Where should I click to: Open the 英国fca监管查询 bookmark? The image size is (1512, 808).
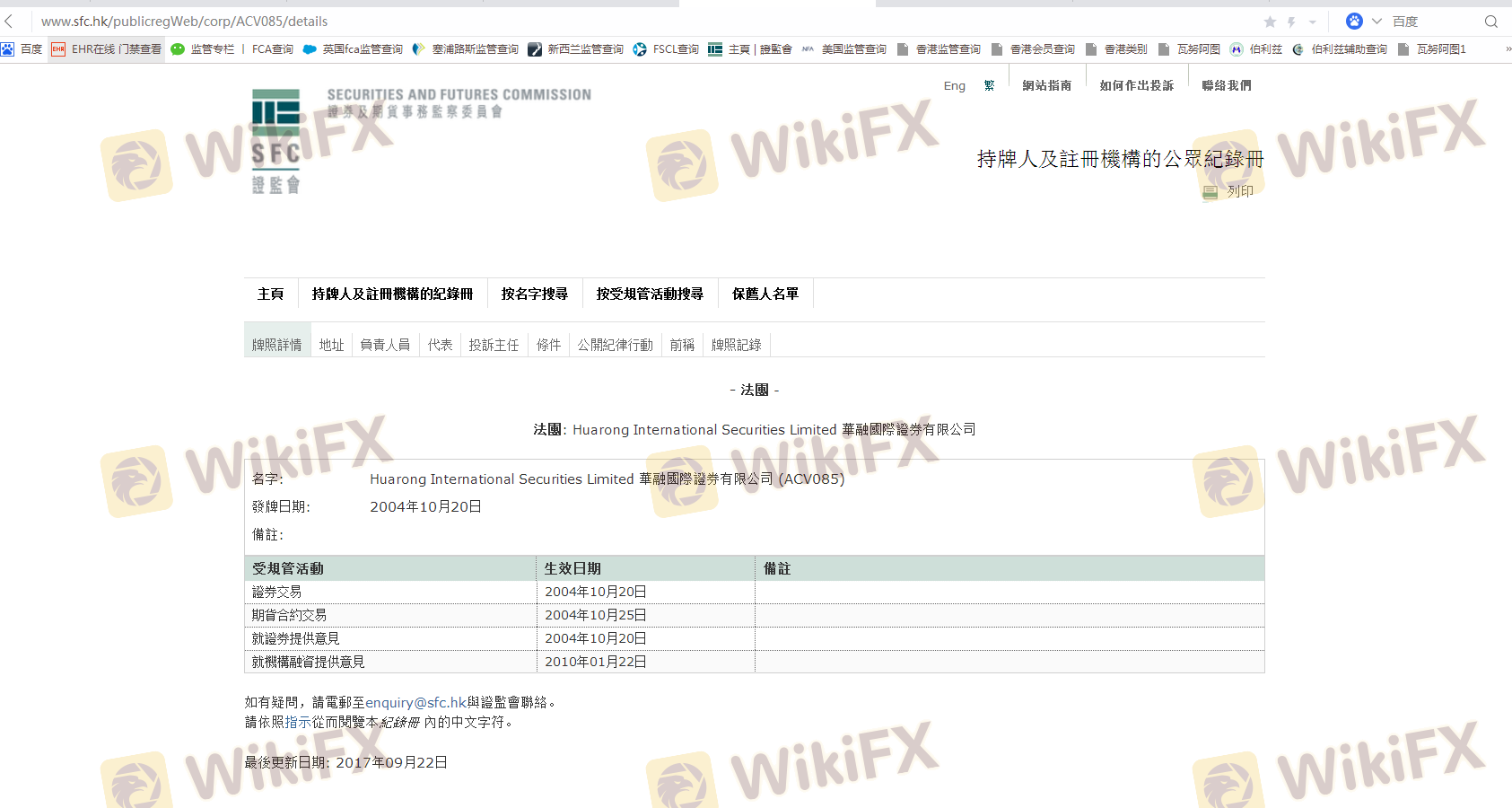pyautogui.click(x=353, y=49)
